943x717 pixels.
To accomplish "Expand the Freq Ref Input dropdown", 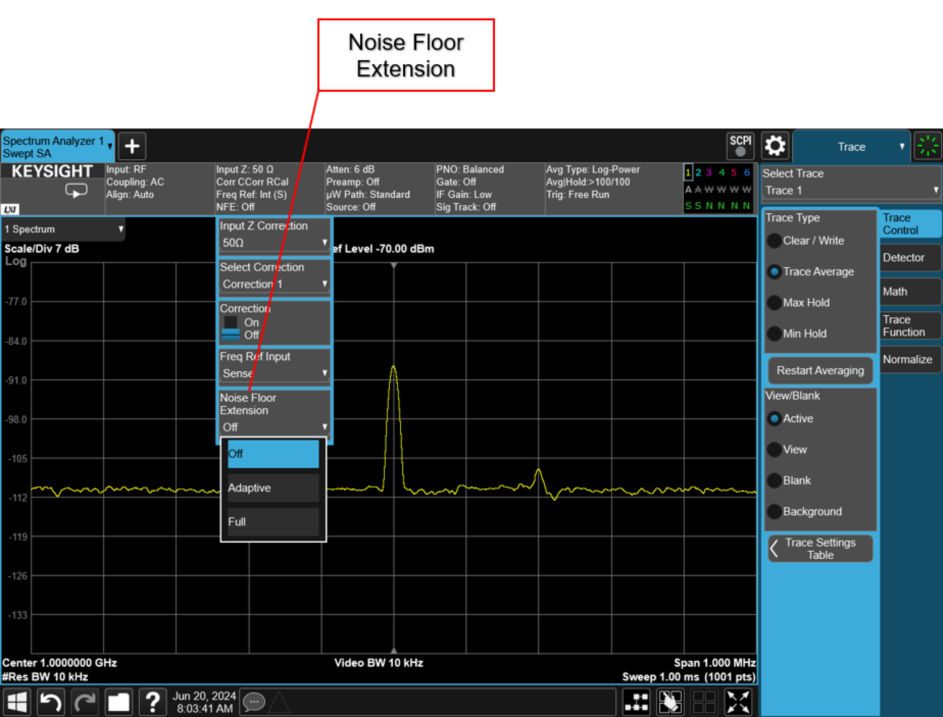I will click(274, 373).
